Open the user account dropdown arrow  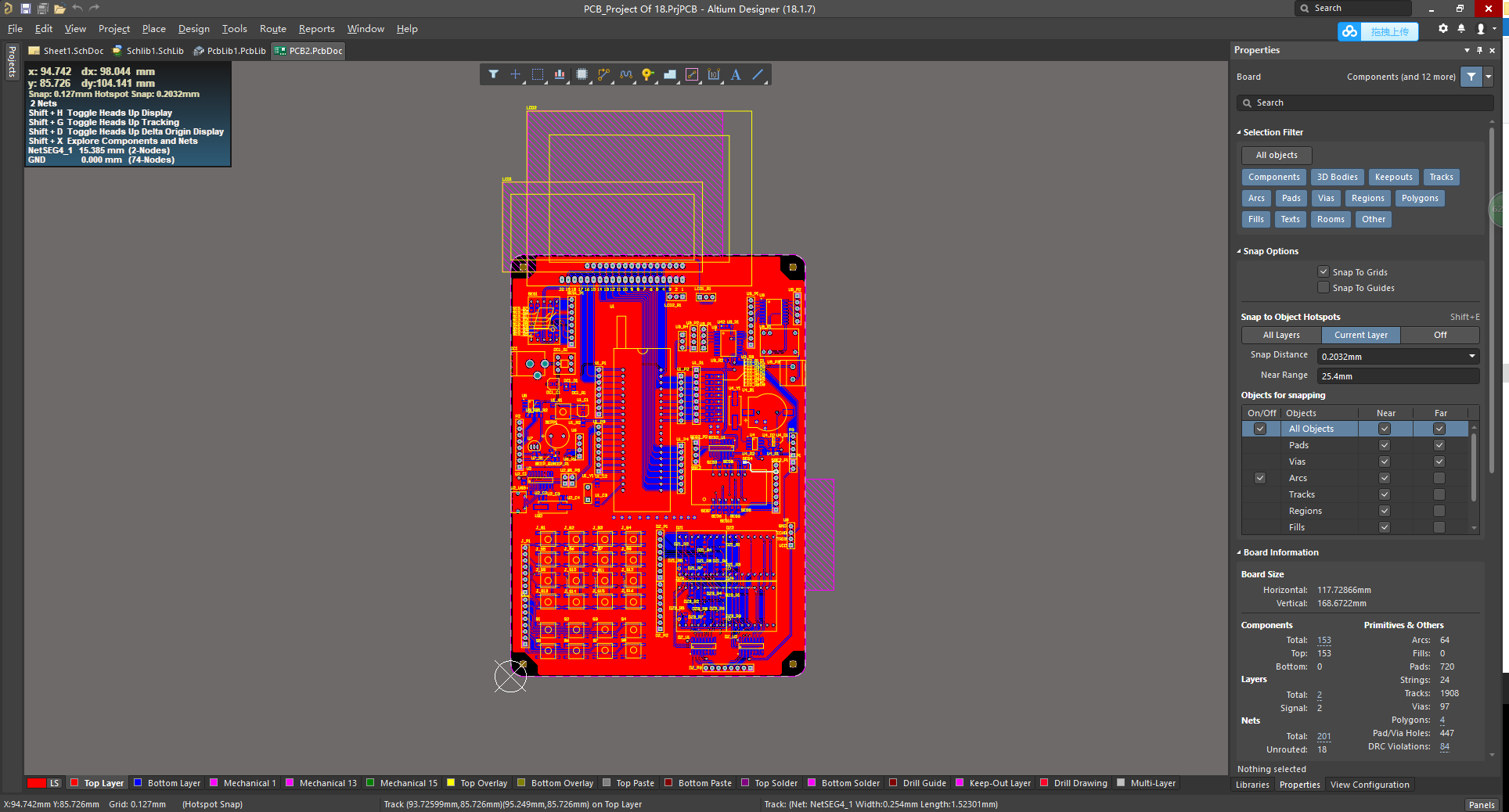point(1494,28)
